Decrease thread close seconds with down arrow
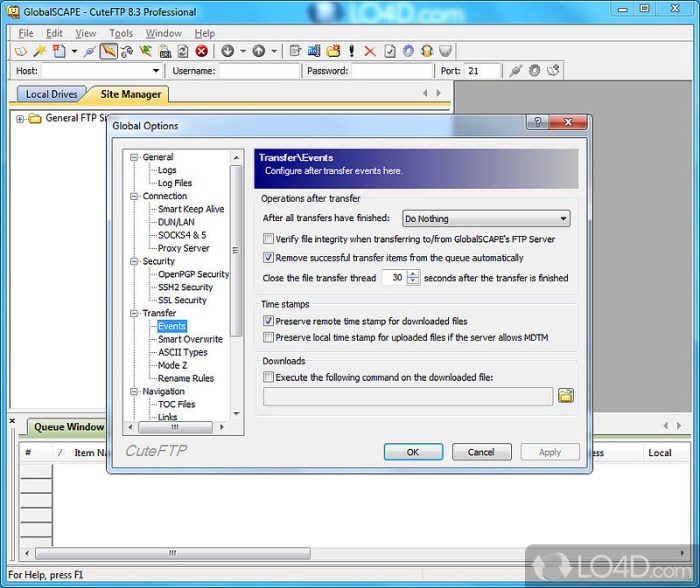Image resolution: width=700 pixels, height=588 pixels. pyautogui.click(x=413, y=281)
